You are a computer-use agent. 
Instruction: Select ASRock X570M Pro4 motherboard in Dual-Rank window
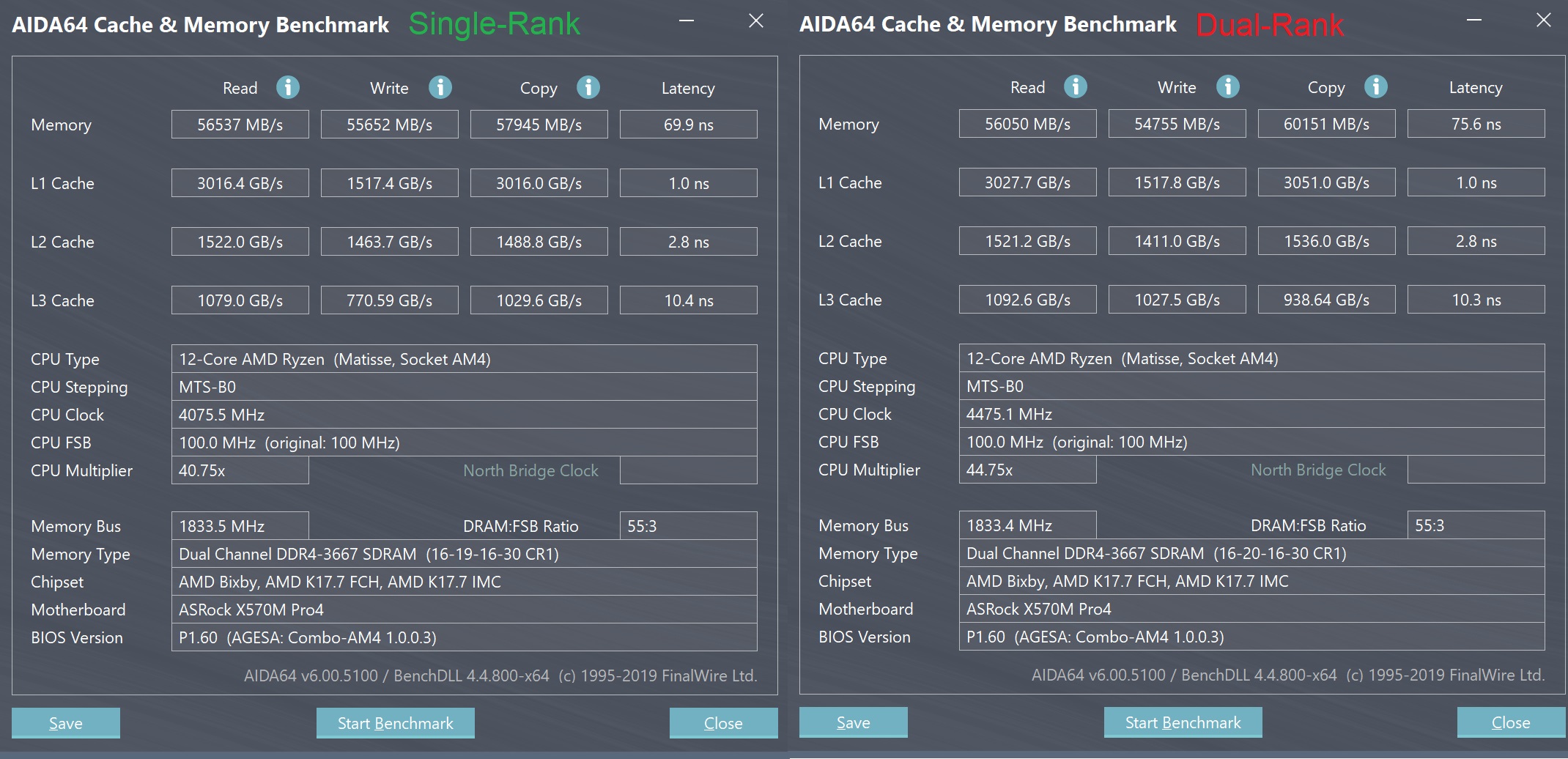coord(1252,609)
